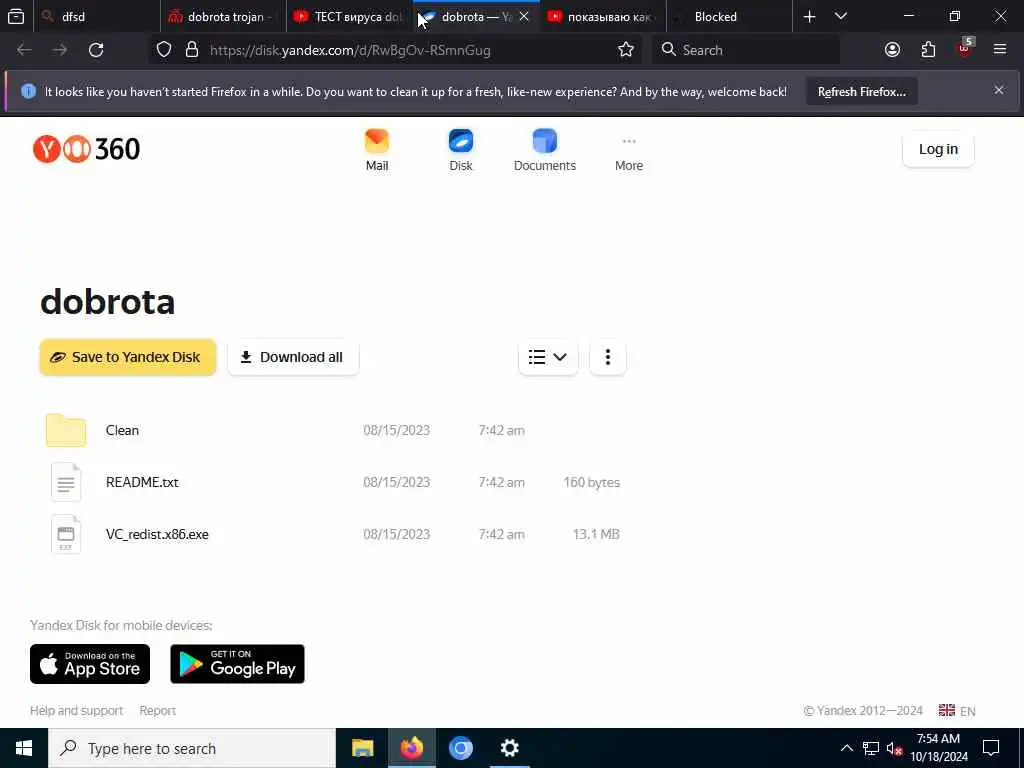Switch to the показываю как tab
The height and width of the screenshot is (768, 1024).
click(602, 17)
